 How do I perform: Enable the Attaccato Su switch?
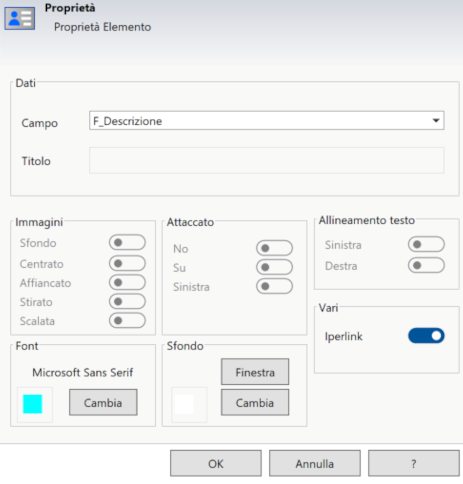tap(274, 267)
